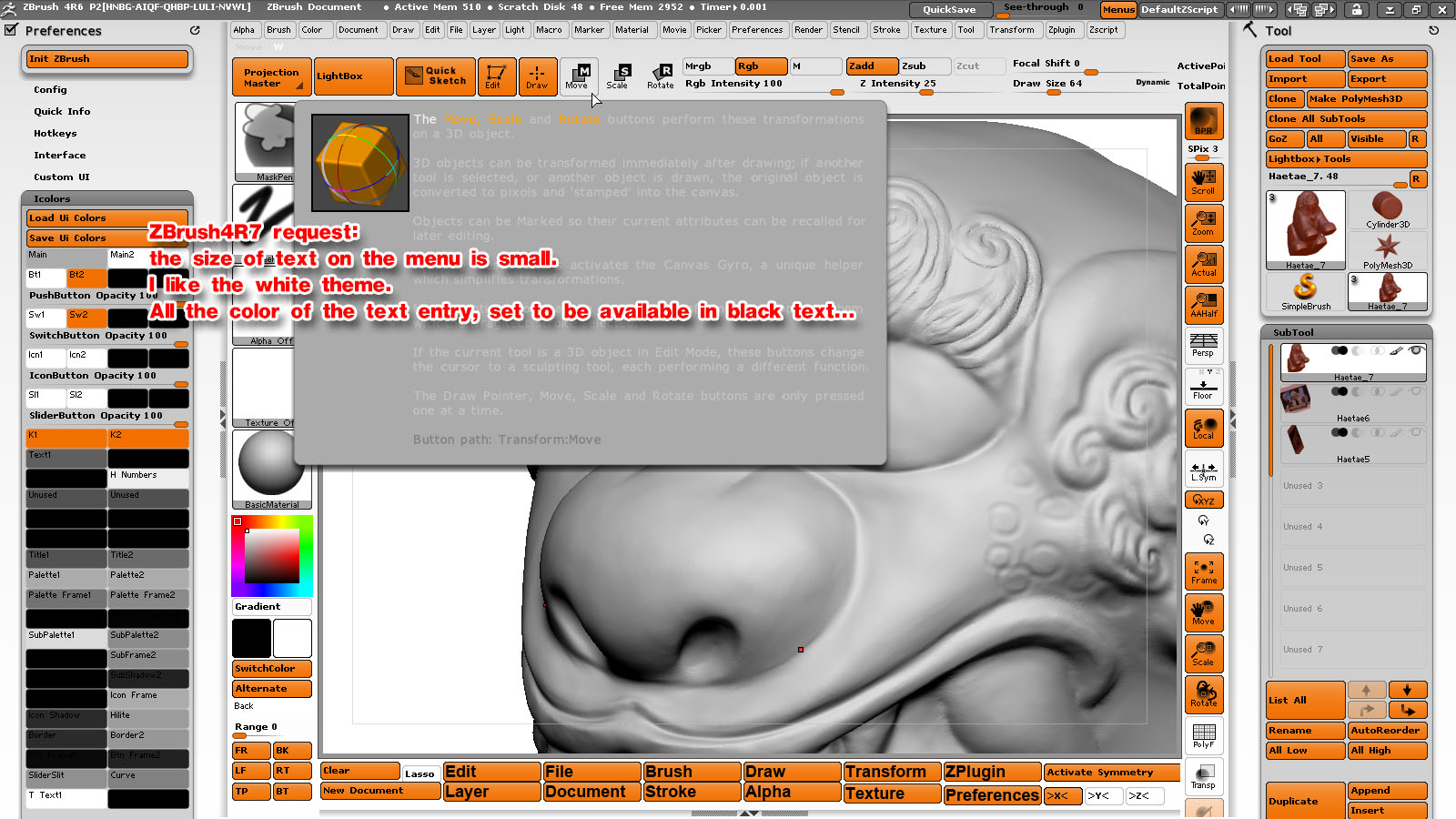
Task: Click Make PolyMesh3D
Action: coord(1367,99)
